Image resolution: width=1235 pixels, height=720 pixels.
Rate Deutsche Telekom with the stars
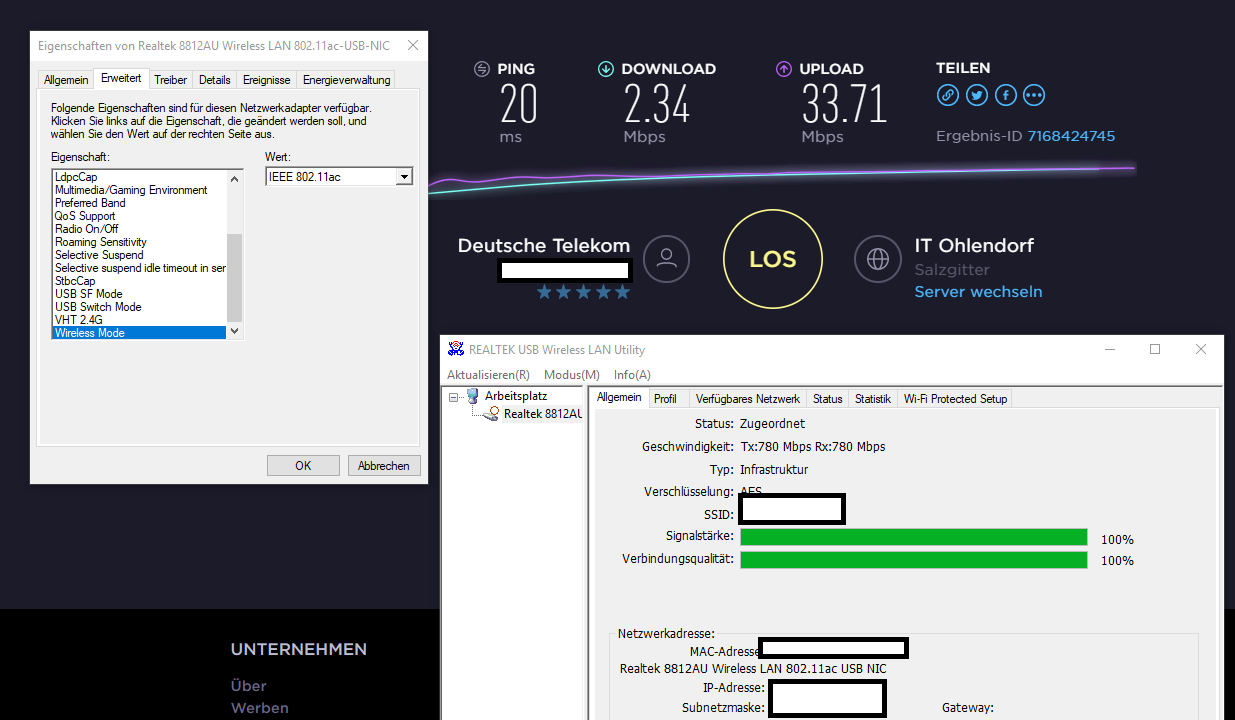tap(584, 292)
